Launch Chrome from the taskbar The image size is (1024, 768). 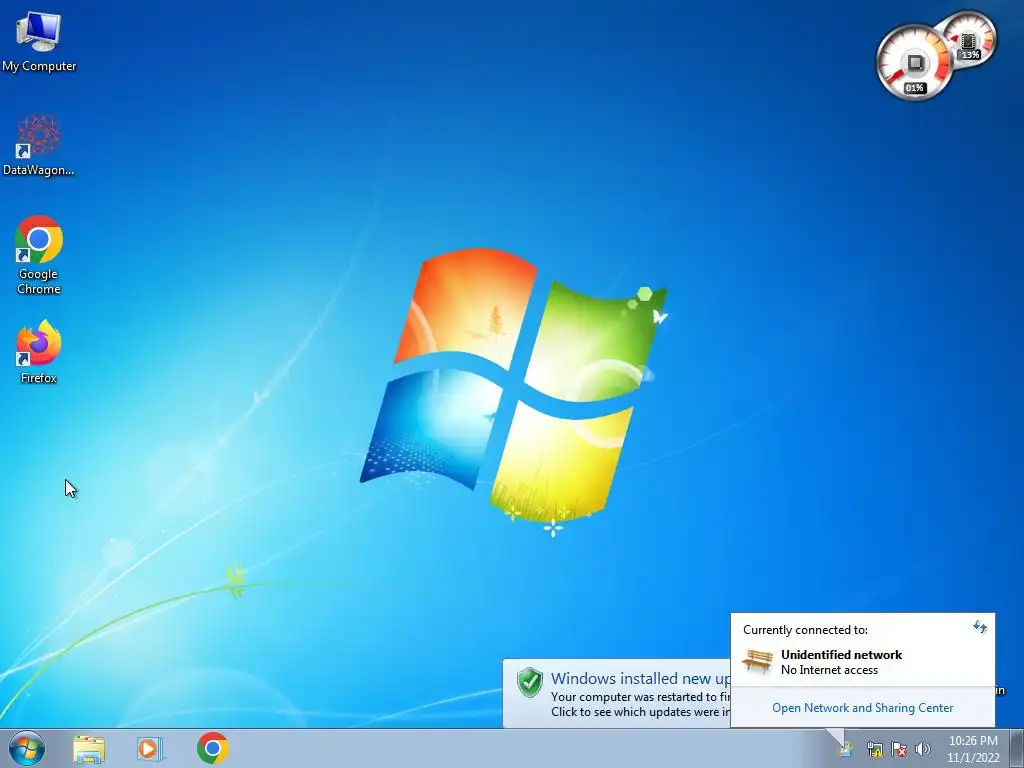click(x=212, y=748)
